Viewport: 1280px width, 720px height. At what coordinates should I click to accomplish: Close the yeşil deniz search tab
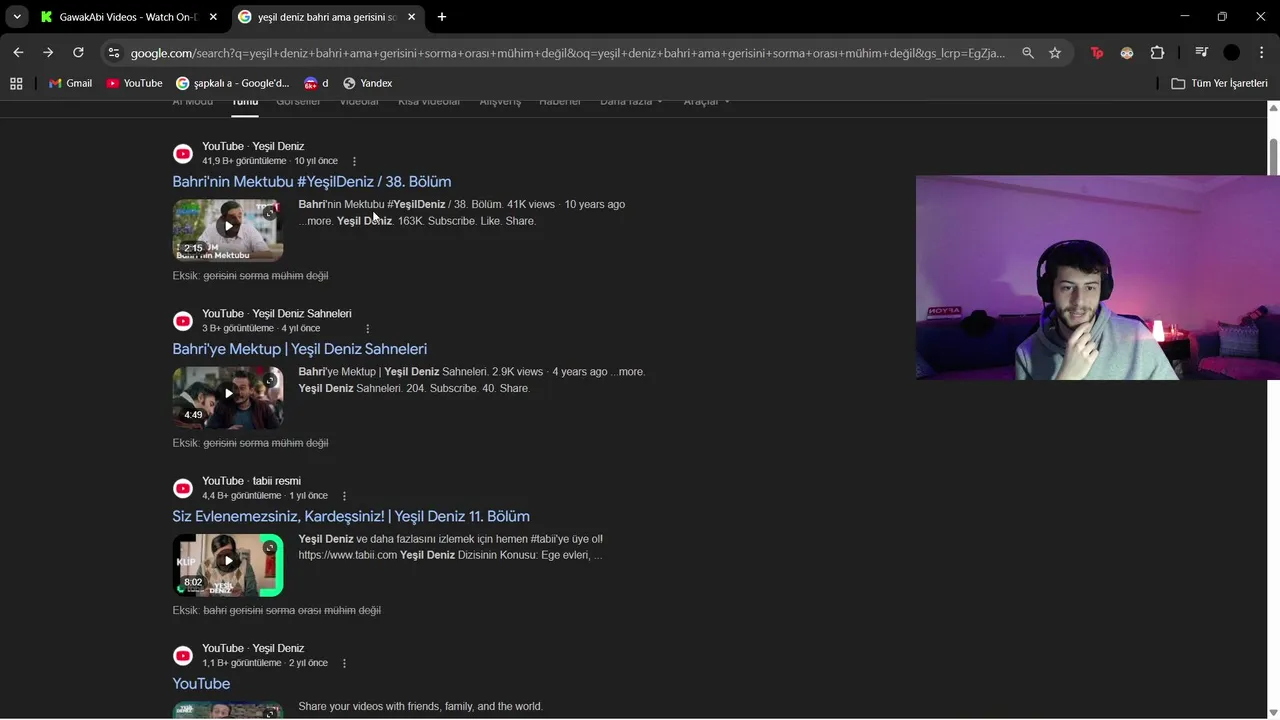point(411,17)
